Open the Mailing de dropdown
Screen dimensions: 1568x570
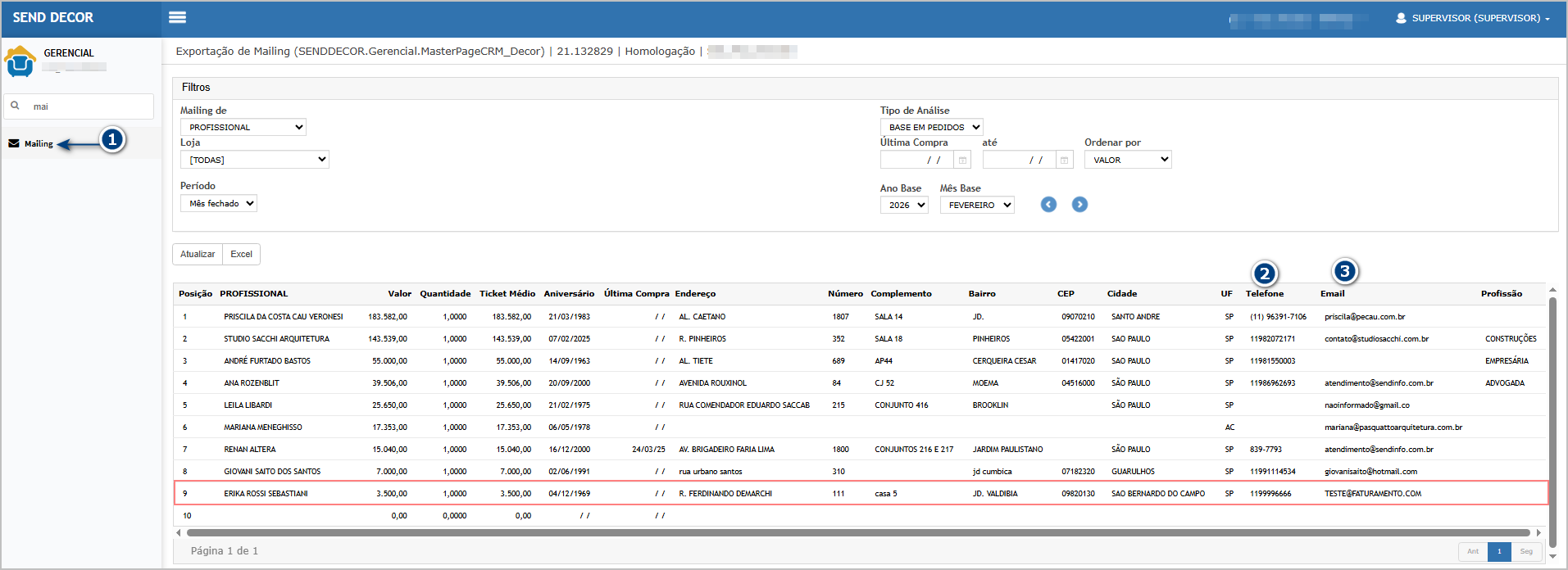tap(243, 127)
